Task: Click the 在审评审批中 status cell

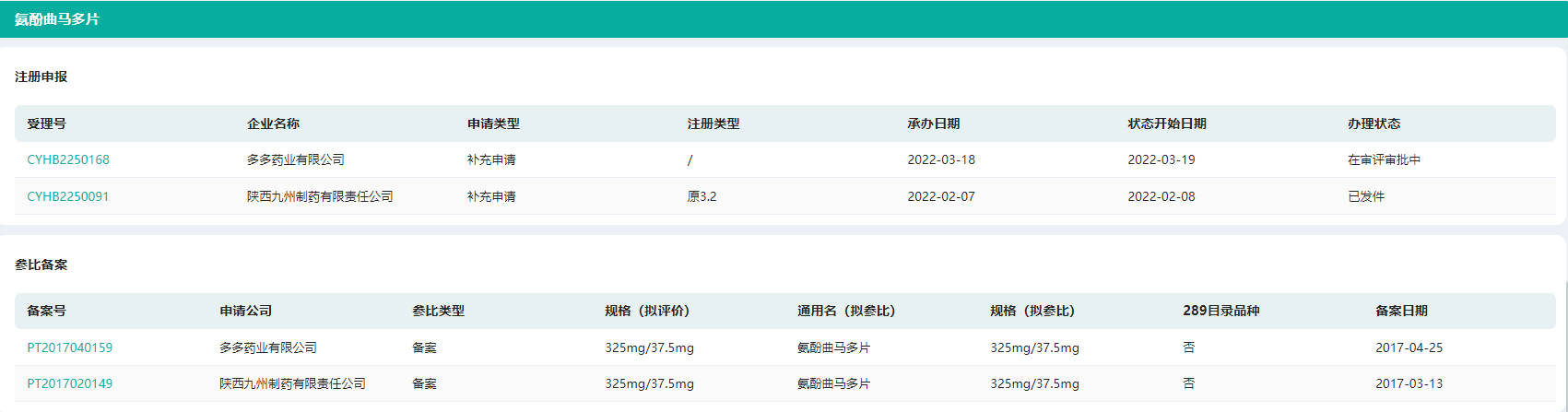Action: (x=1384, y=159)
